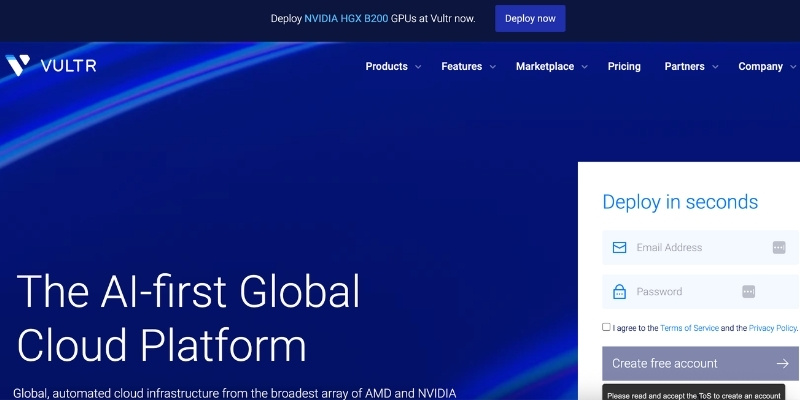Screen dimensions: 800x400
Task: Click the envelope icon in email field
Action: [619, 247]
